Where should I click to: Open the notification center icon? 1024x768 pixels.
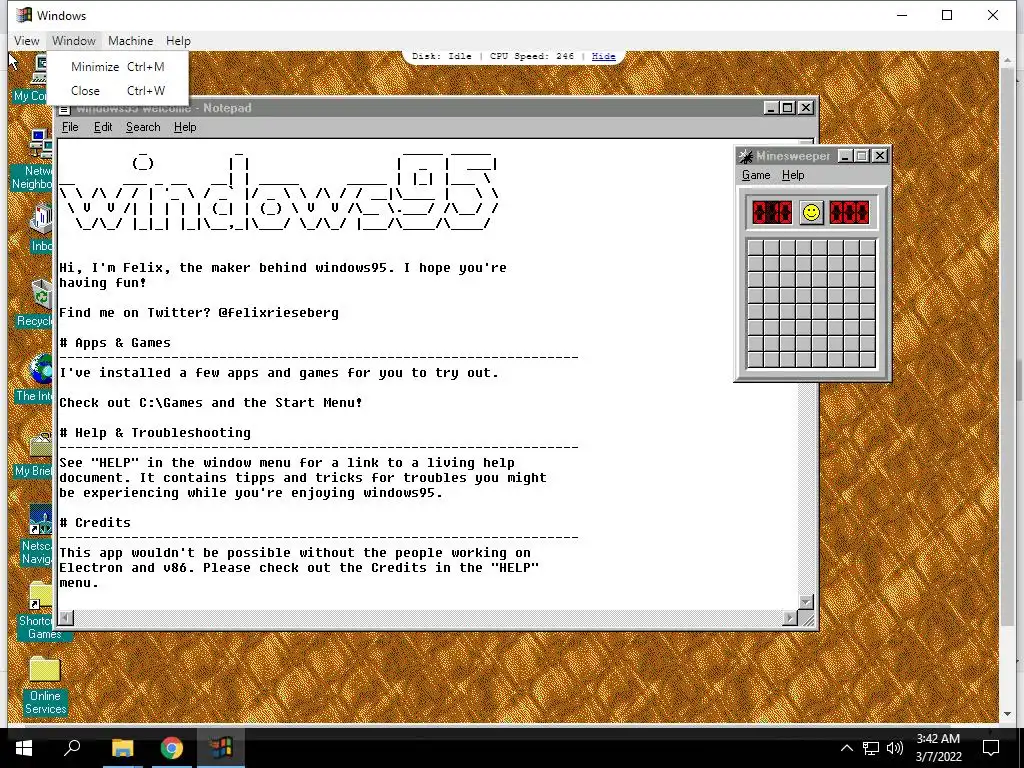pos(991,748)
